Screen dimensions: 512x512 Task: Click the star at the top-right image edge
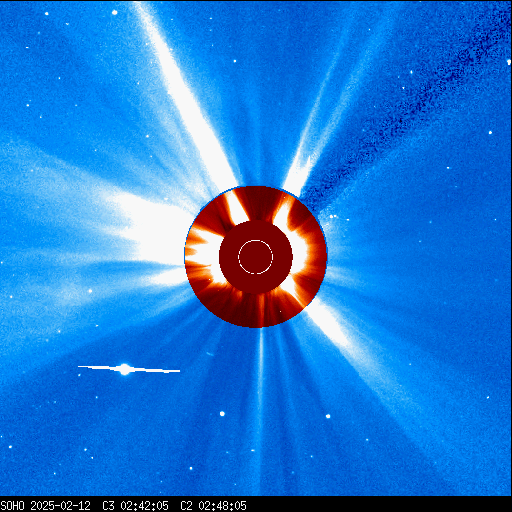tap(509, 62)
